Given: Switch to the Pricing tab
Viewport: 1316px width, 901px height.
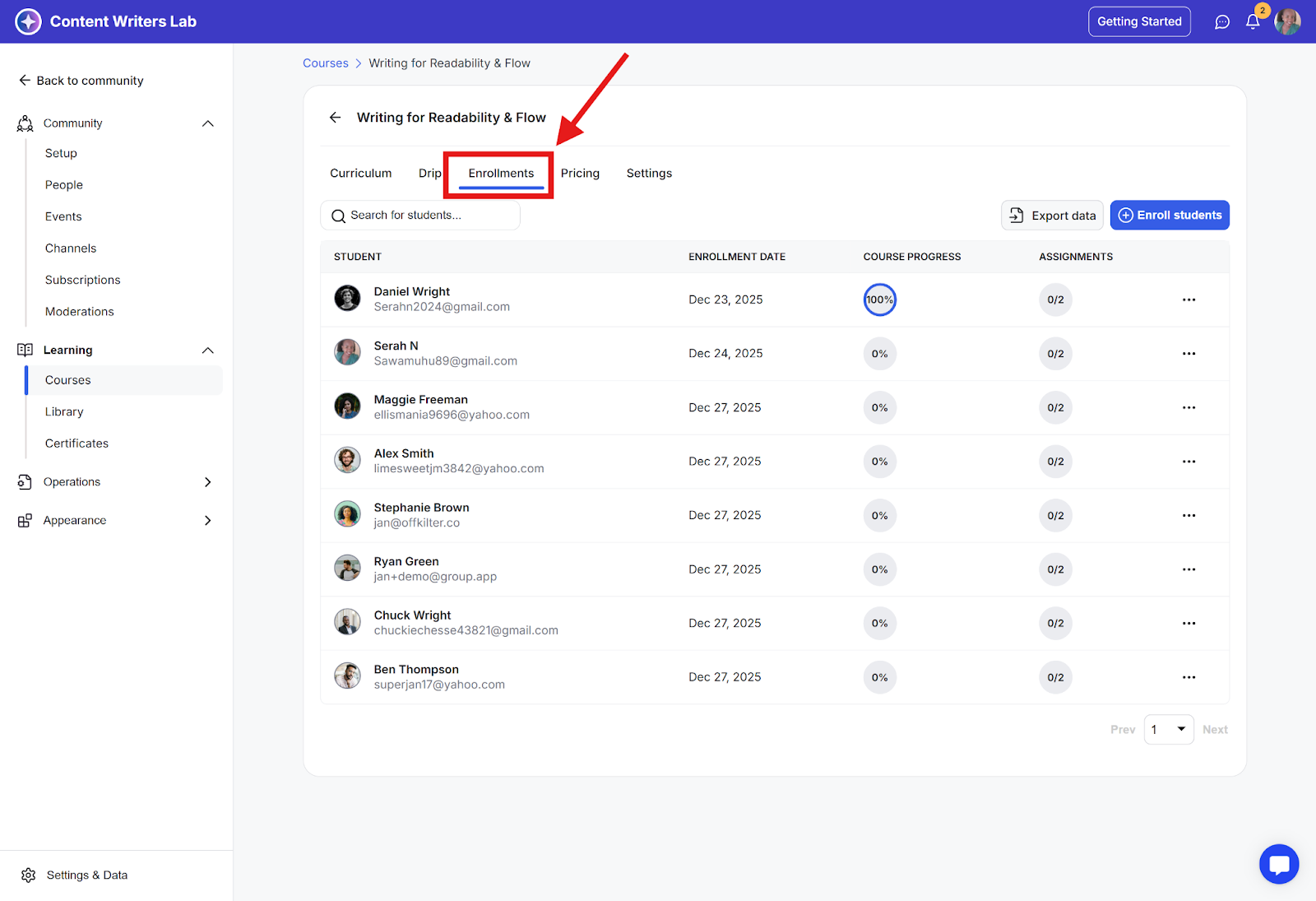Looking at the screenshot, I should pyautogui.click(x=580, y=174).
